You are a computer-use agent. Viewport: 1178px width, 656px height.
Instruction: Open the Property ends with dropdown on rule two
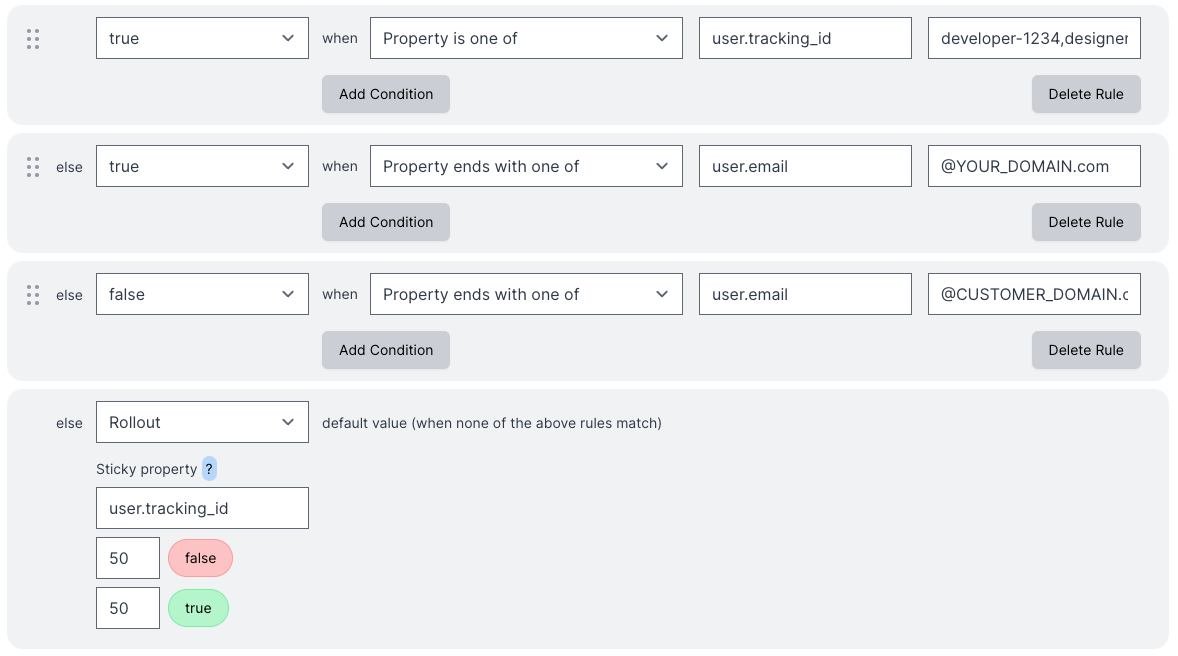pyautogui.click(x=526, y=165)
